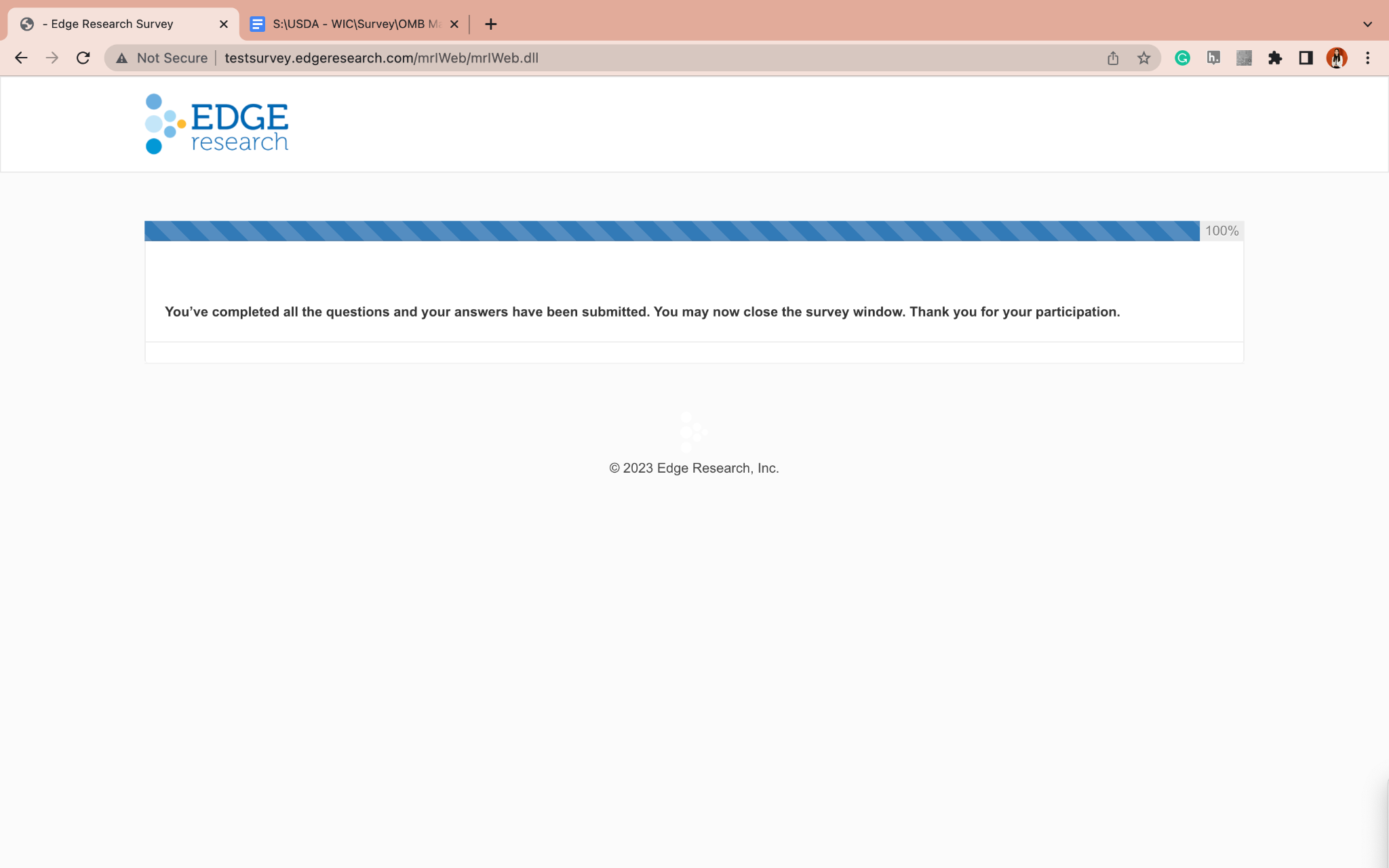Image resolution: width=1389 pixels, height=868 pixels.
Task: Open Chrome three-dot menu
Action: pyautogui.click(x=1367, y=58)
